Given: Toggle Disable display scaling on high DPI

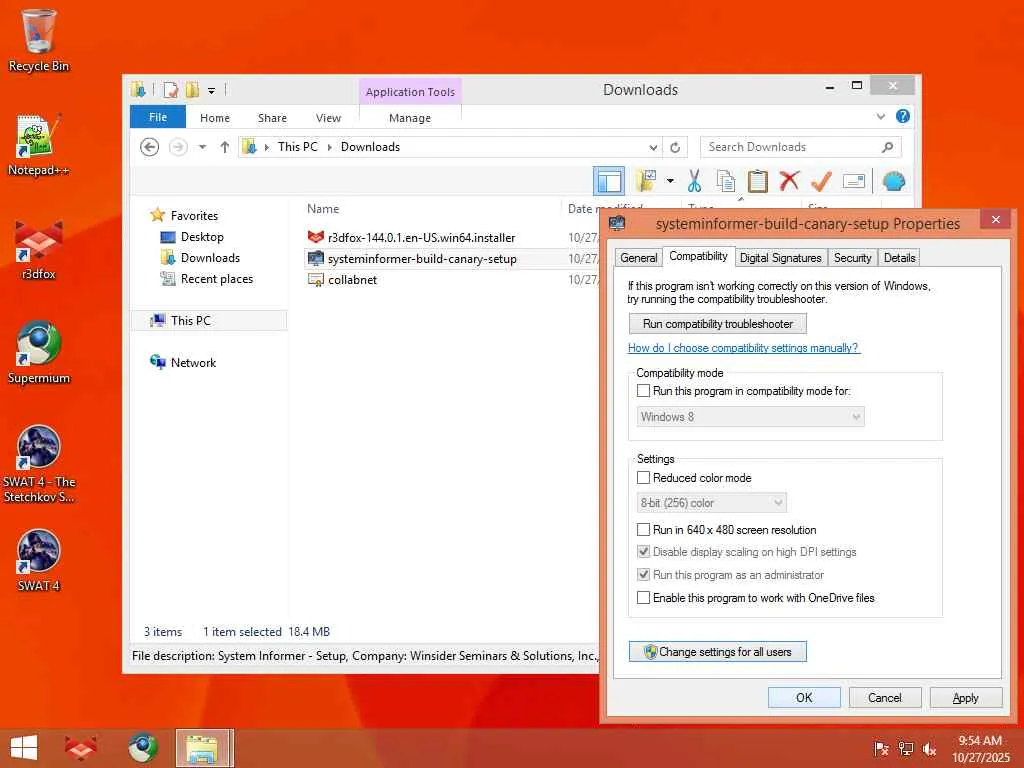Looking at the screenshot, I should [x=643, y=552].
